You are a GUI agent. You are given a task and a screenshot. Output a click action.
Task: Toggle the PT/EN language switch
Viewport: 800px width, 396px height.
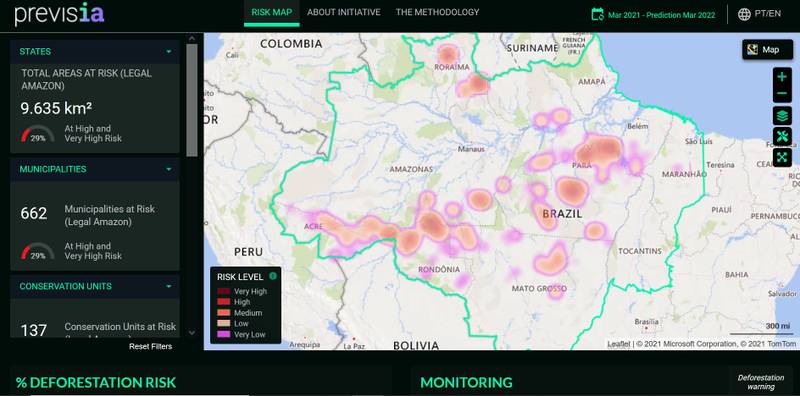point(767,14)
